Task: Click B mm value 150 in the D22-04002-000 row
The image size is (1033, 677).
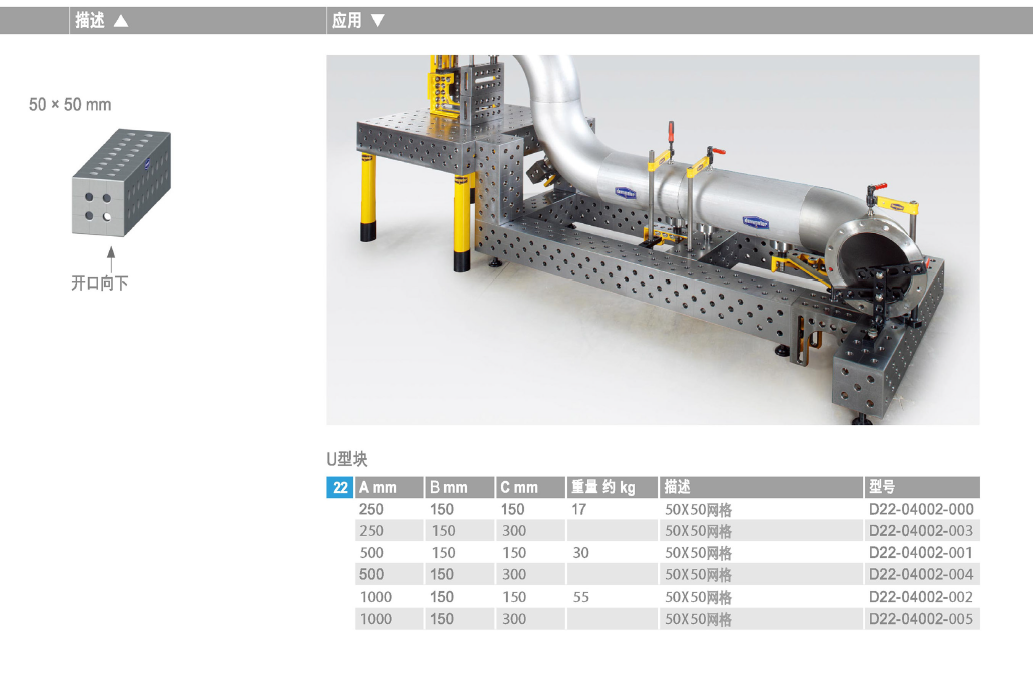Action: click(x=442, y=509)
